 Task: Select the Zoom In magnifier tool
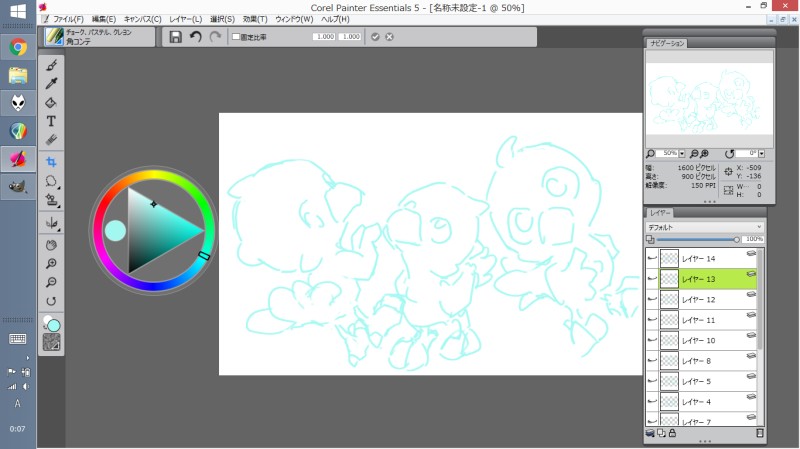[51, 264]
